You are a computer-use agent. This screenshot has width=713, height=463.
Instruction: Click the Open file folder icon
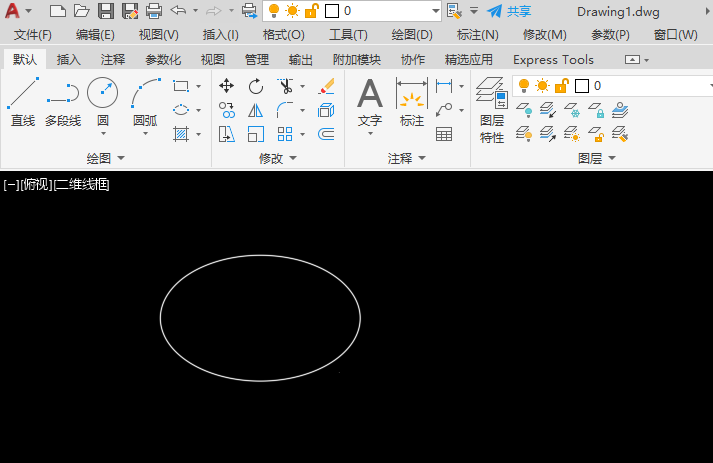tap(82, 11)
